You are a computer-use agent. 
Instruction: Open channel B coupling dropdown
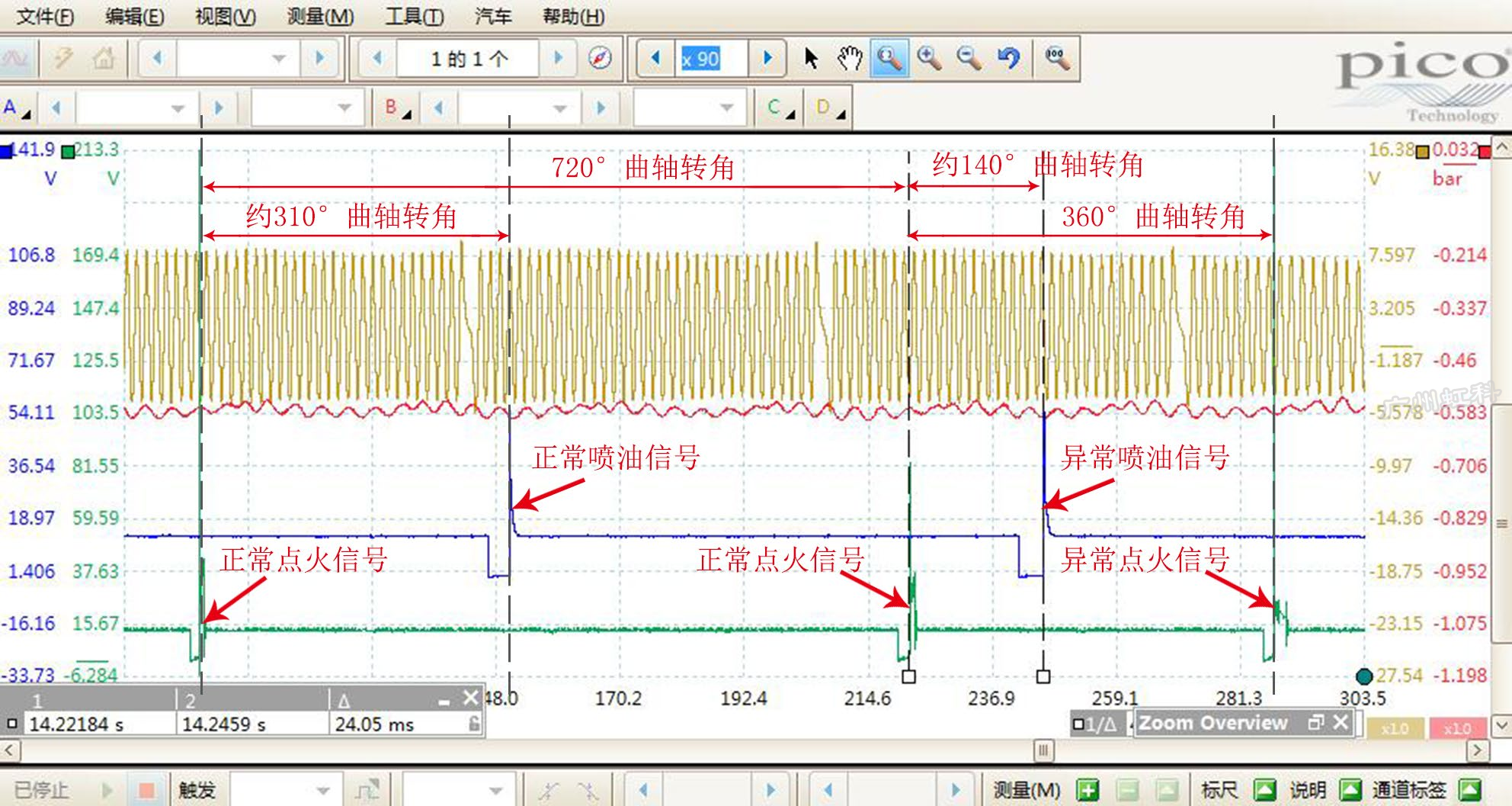(726, 108)
